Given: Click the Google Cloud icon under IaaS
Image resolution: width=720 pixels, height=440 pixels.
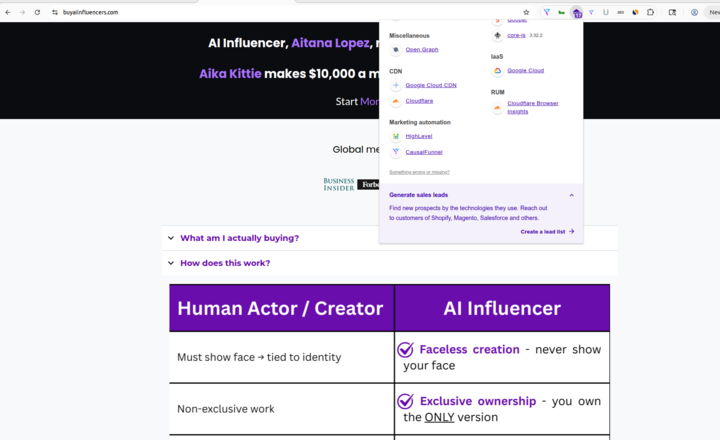Looking at the screenshot, I should 497,71.
